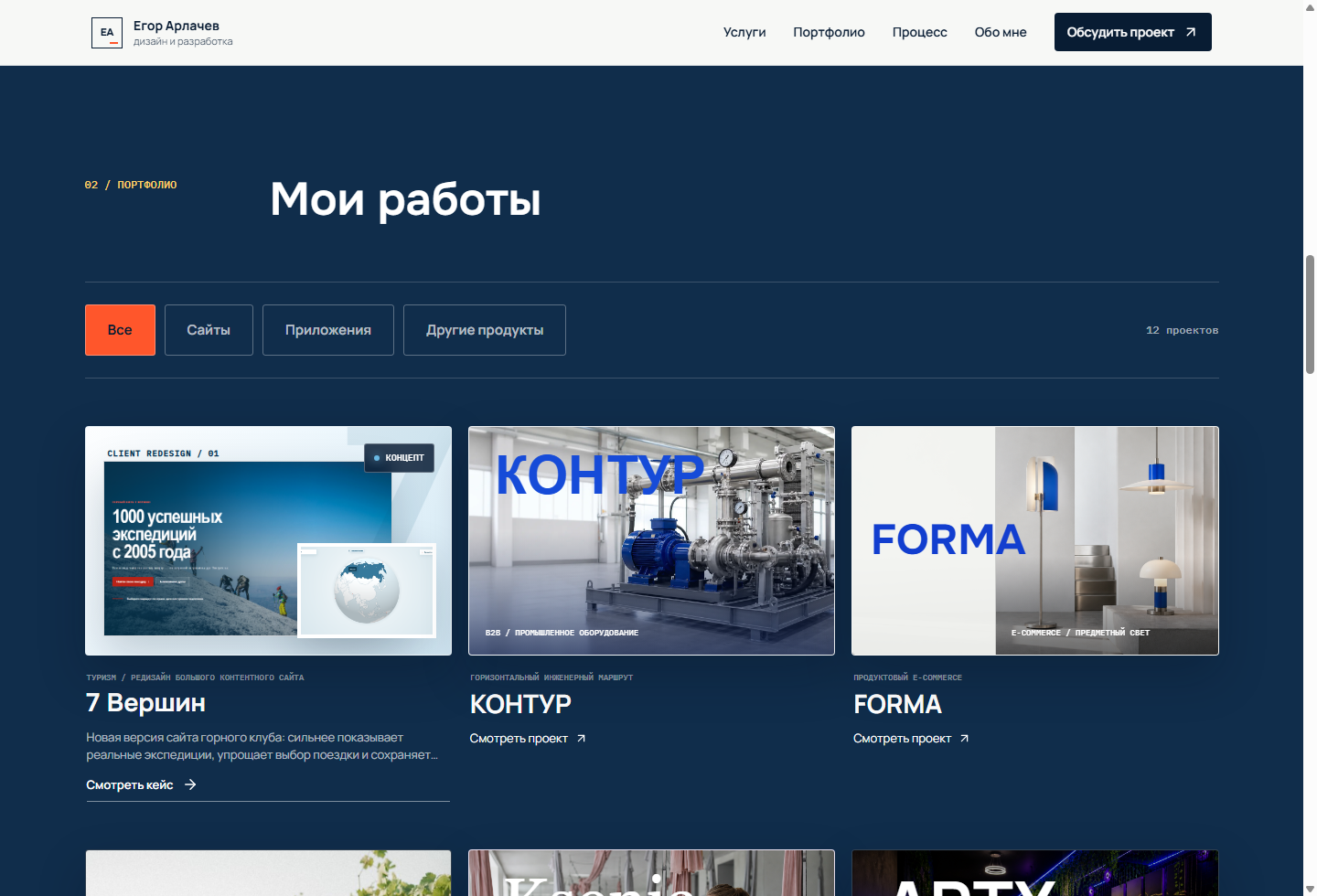
Task: Click the 7 Вершин description text
Action: 262,746
